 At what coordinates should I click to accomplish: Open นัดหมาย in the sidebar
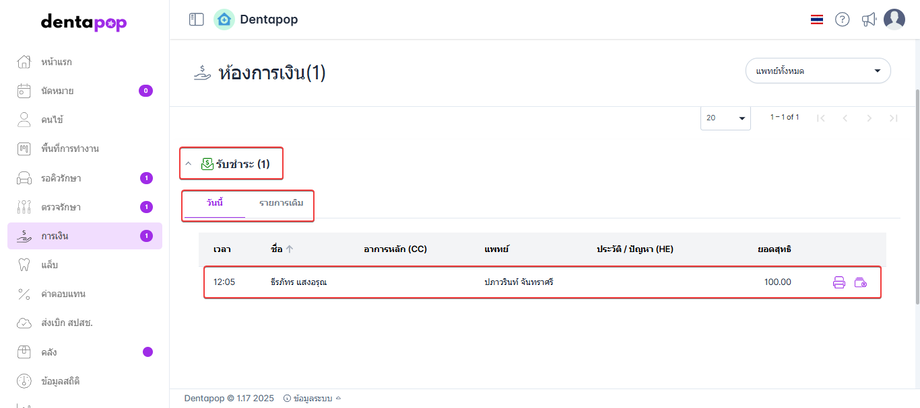58,91
